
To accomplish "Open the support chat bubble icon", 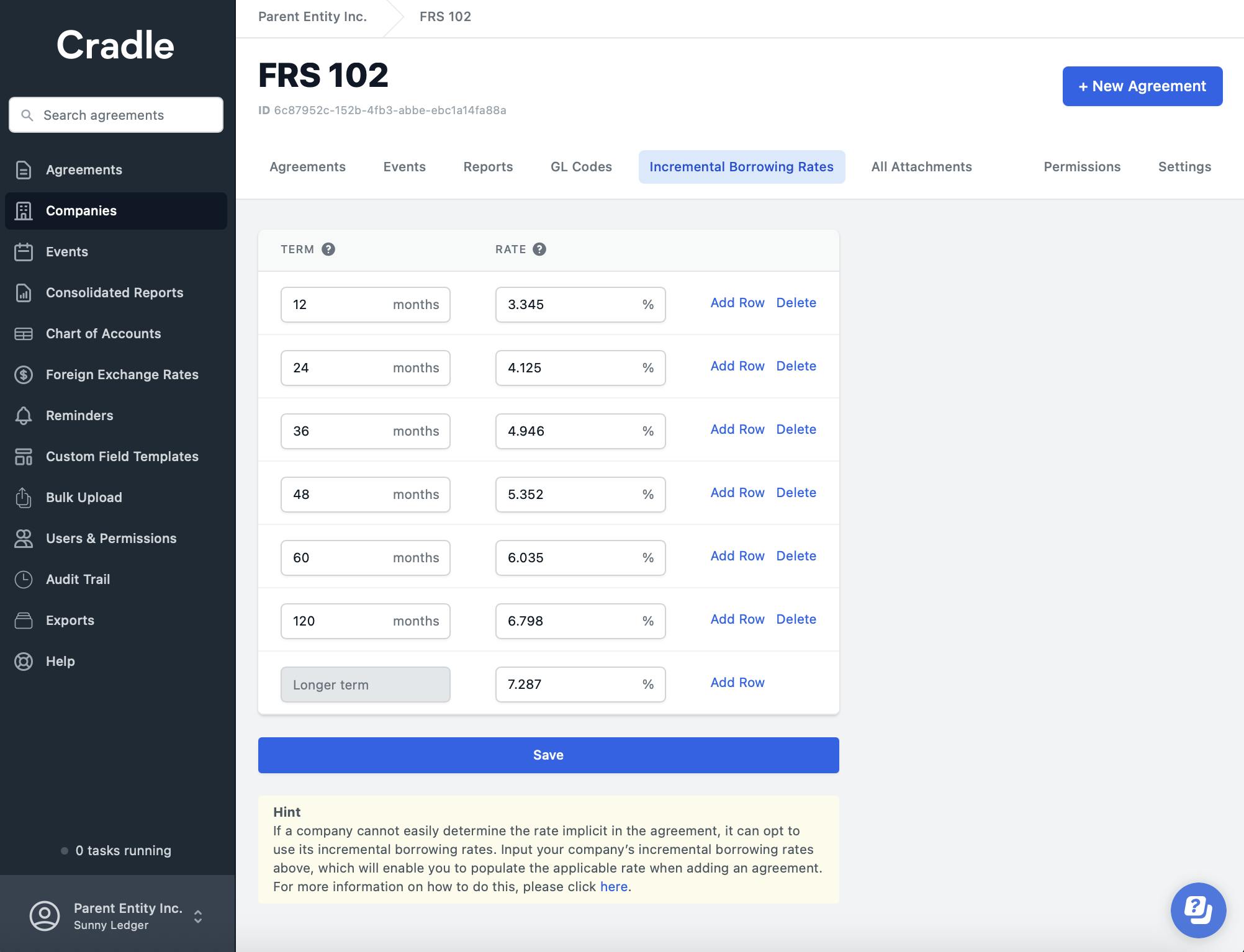I will tap(1197, 910).
